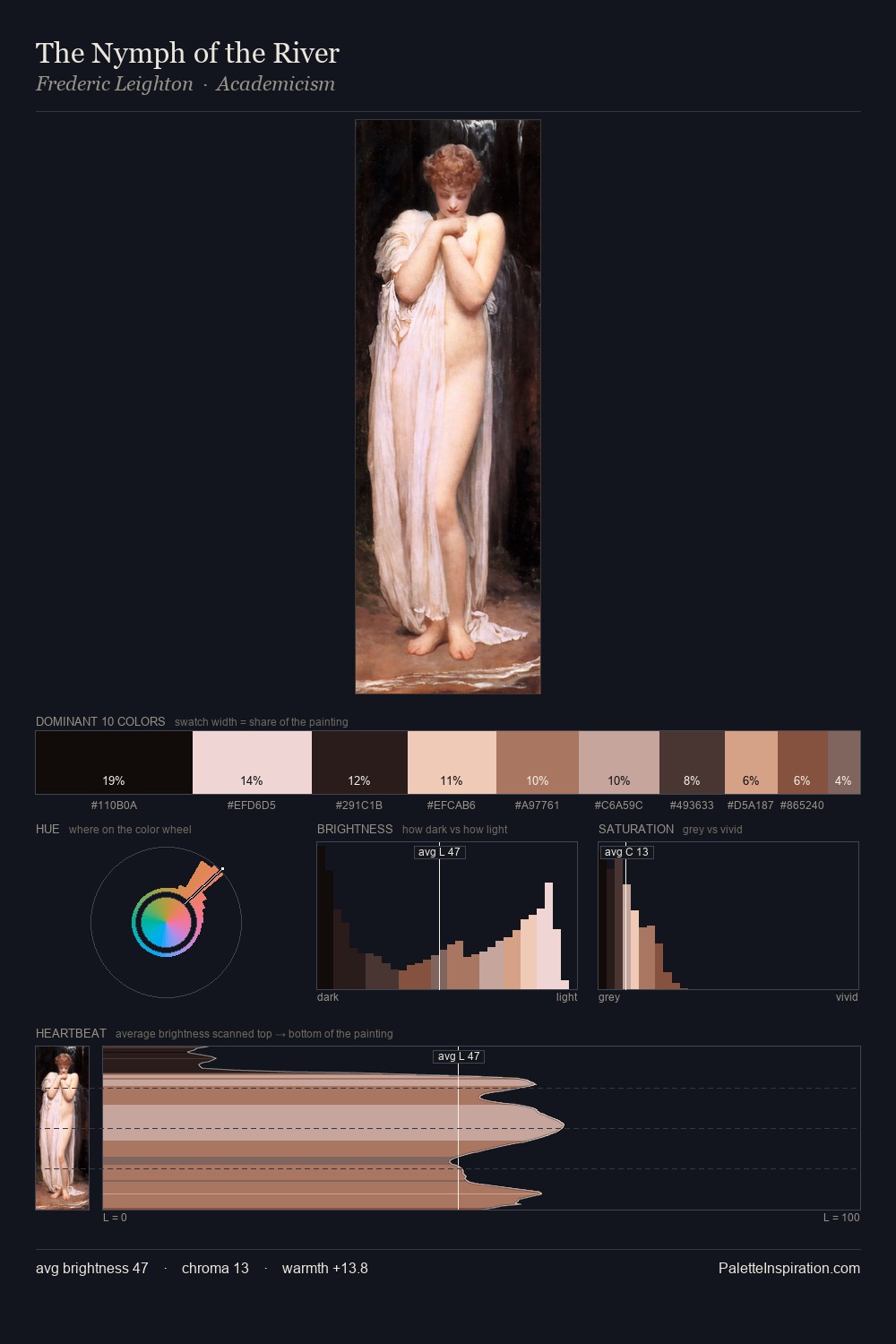Click the '#EFD6D5' hex code text

coord(252,806)
